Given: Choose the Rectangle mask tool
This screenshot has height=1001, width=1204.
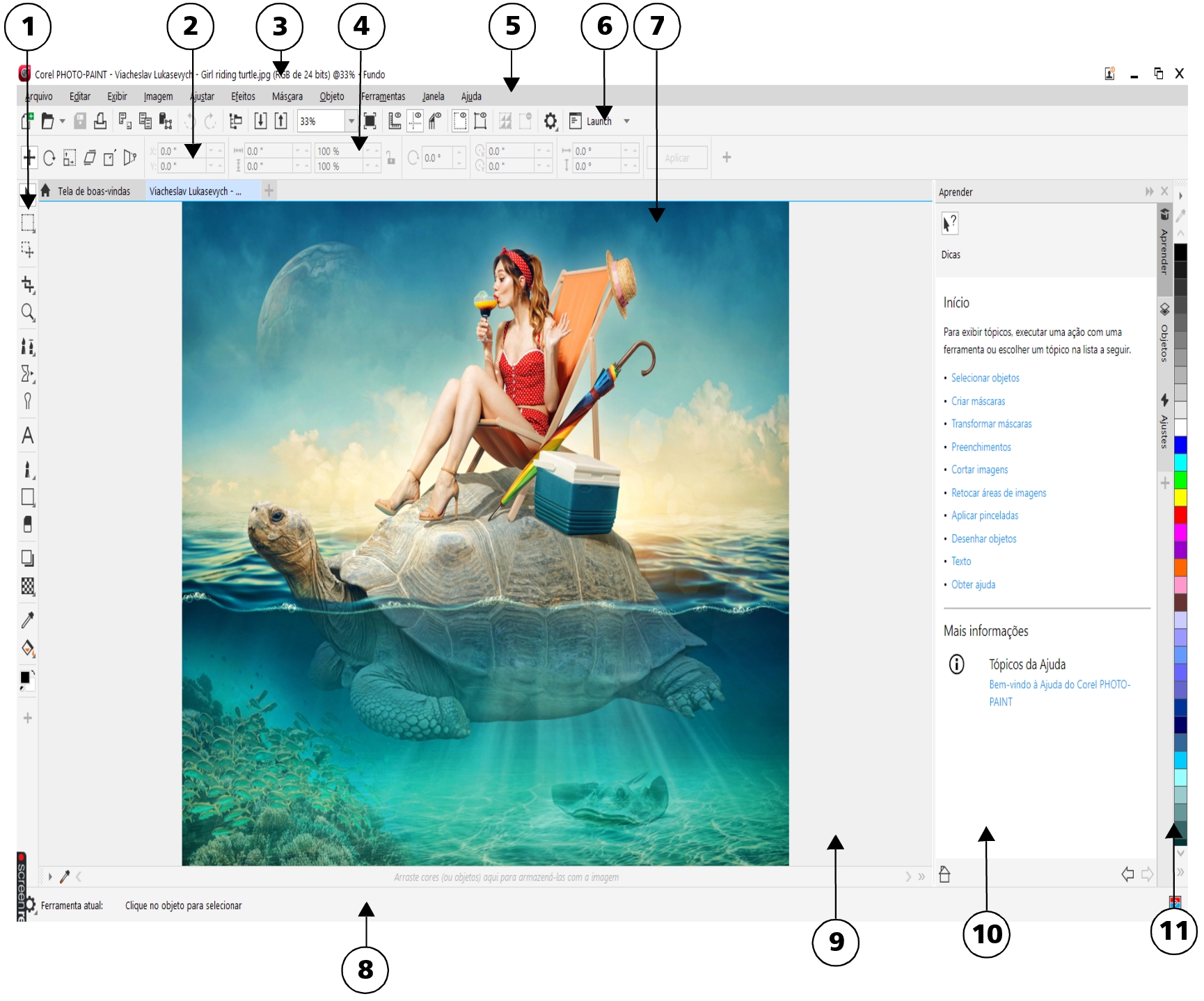Looking at the screenshot, I should coord(28,223).
